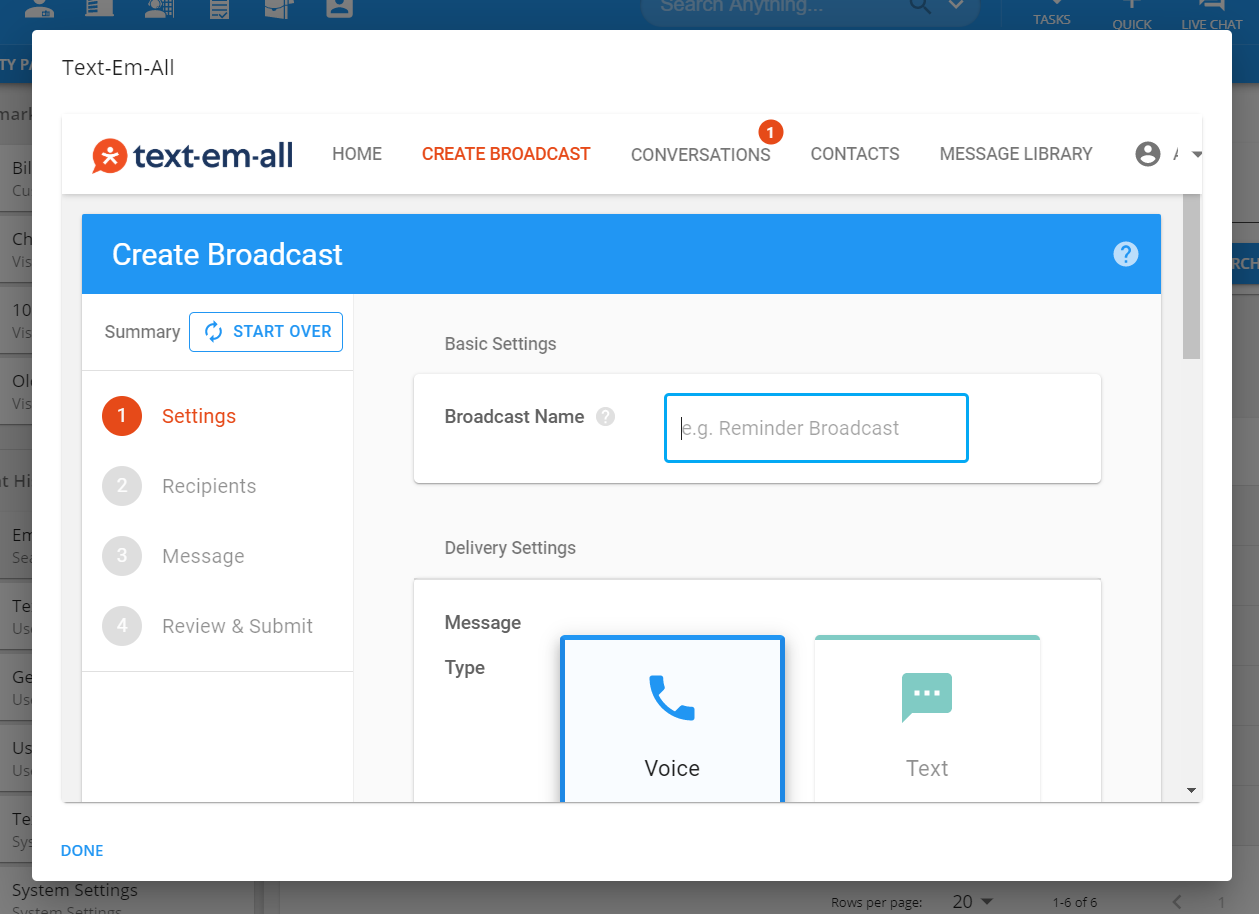Click the Delivery Settings heading

coord(510,548)
